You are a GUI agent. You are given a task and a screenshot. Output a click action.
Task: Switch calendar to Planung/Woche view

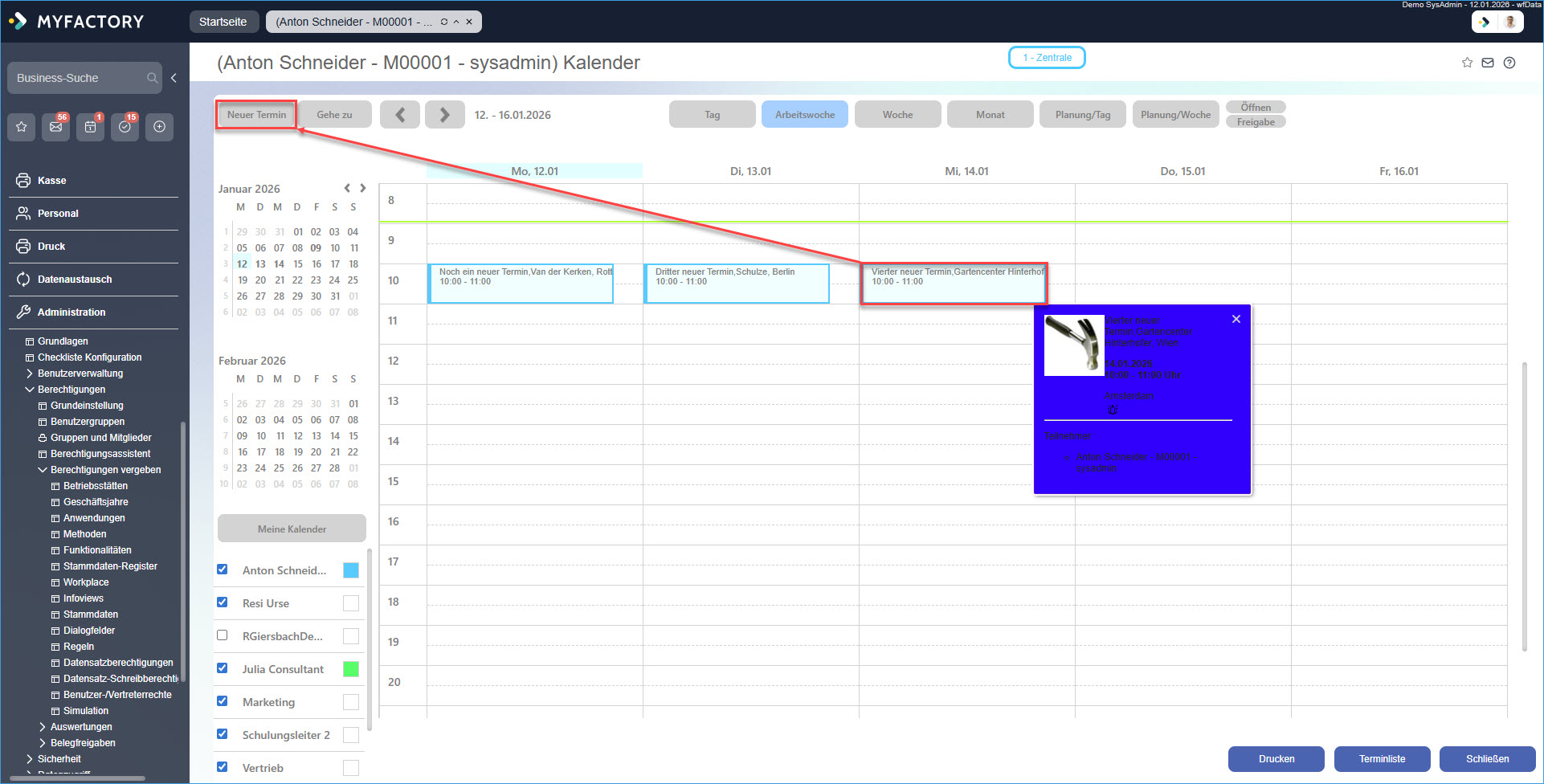(x=1176, y=115)
